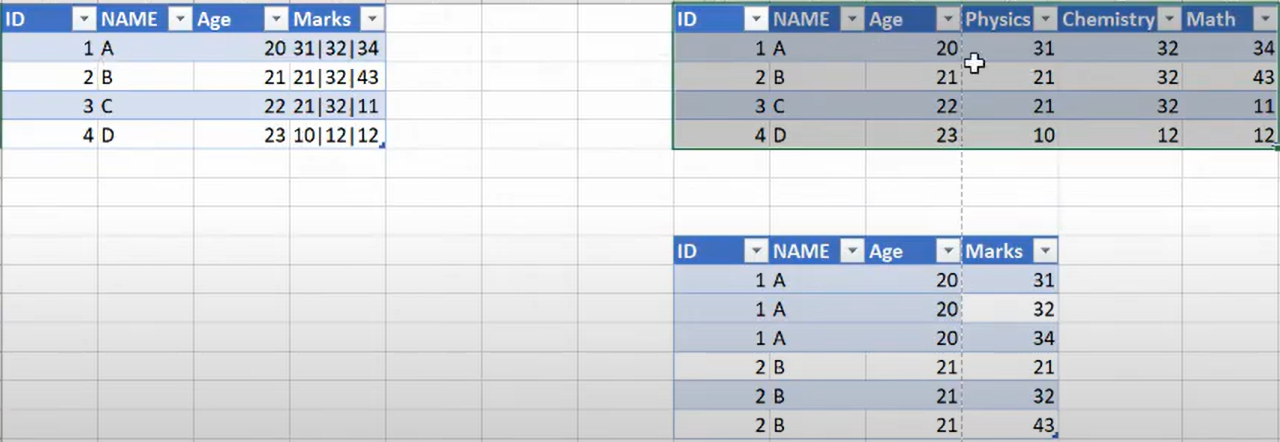
Task: Open the Math column filter dropdown
Action: (1265, 20)
